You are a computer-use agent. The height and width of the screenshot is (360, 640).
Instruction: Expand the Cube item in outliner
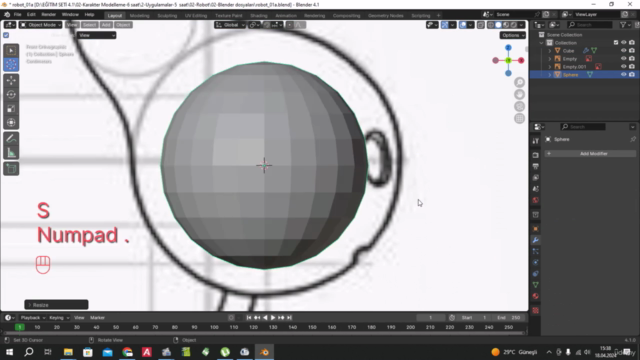click(x=549, y=51)
